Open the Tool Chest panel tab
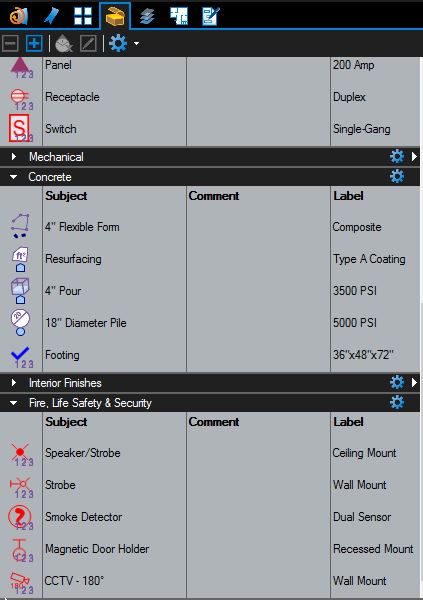This screenshot has width=423, height=600. point(115,16)
